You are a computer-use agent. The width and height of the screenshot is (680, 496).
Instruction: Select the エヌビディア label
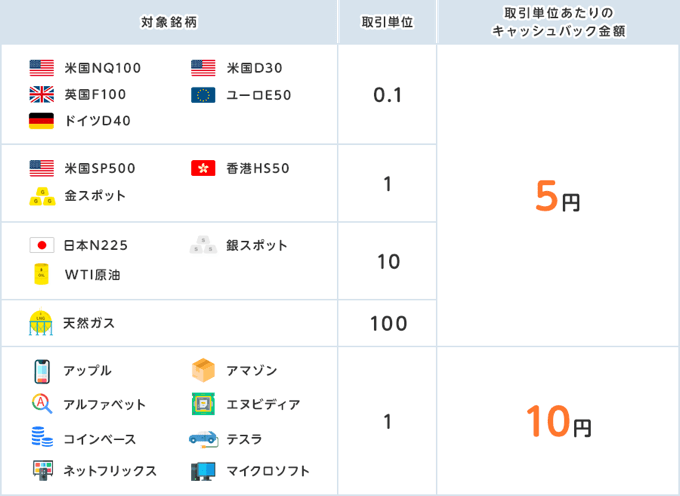263,405
